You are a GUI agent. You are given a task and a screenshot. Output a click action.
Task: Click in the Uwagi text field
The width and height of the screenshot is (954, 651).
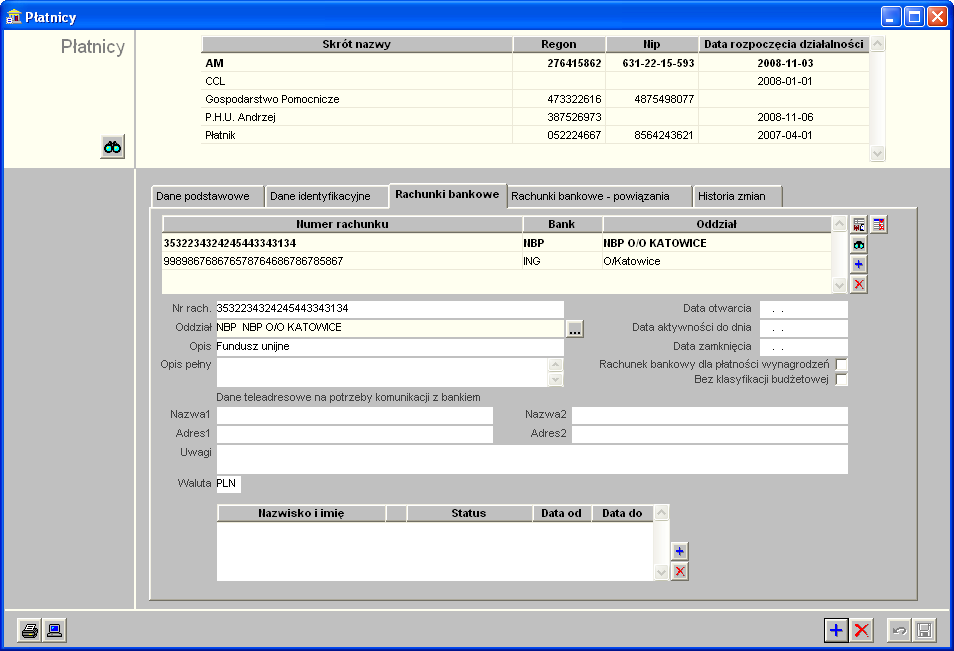[x=532, y=459]
